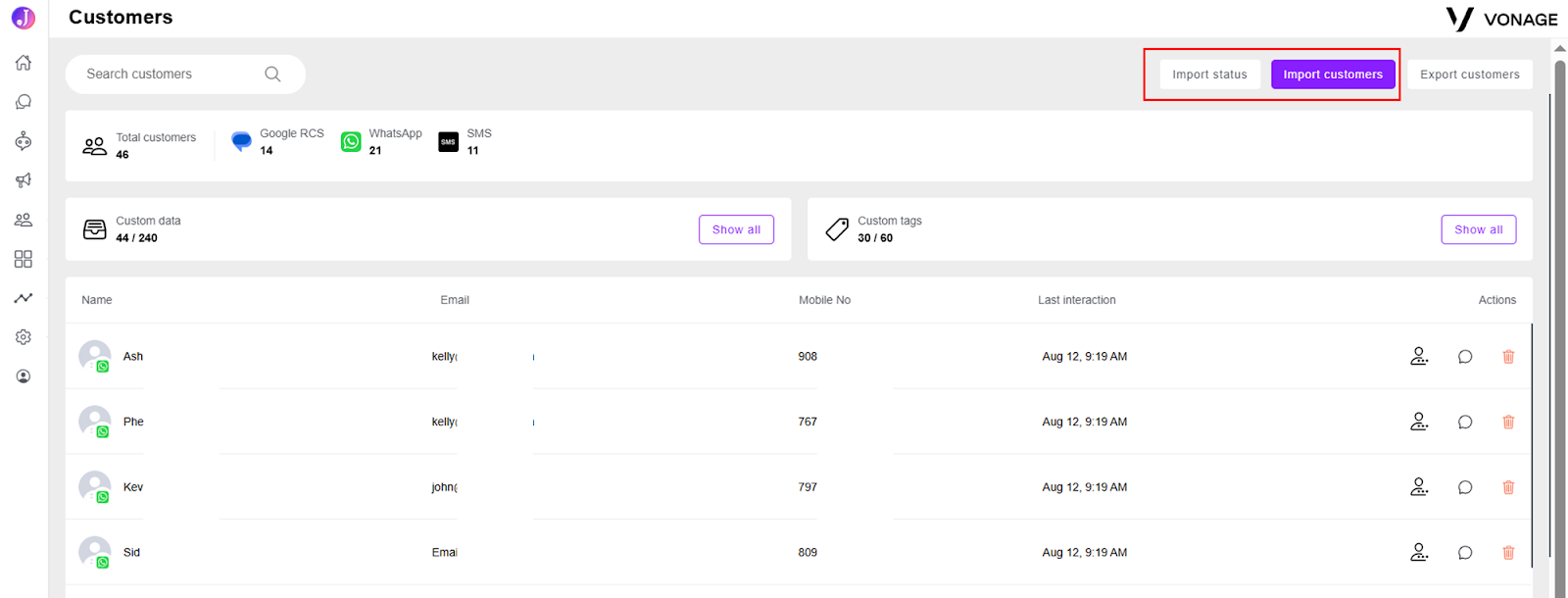Delete customer Ash with trash icon
This screenshot has width=1568, height=598.
pos(1508,357)
